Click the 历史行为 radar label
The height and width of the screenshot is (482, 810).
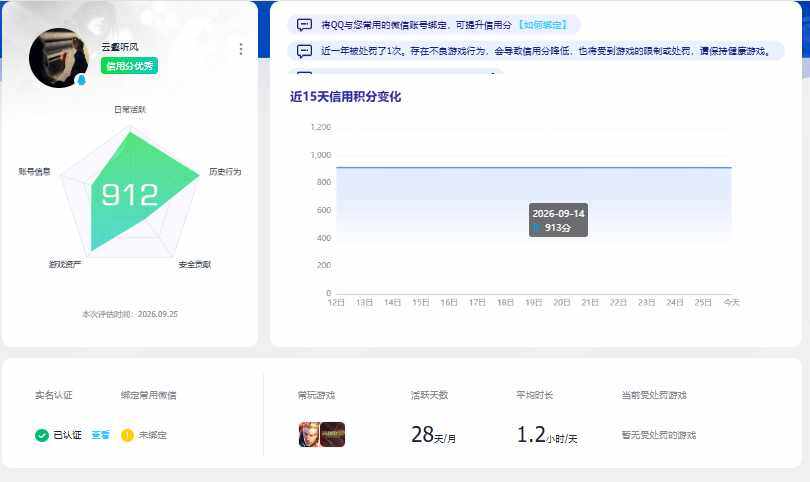click(225, 172)
